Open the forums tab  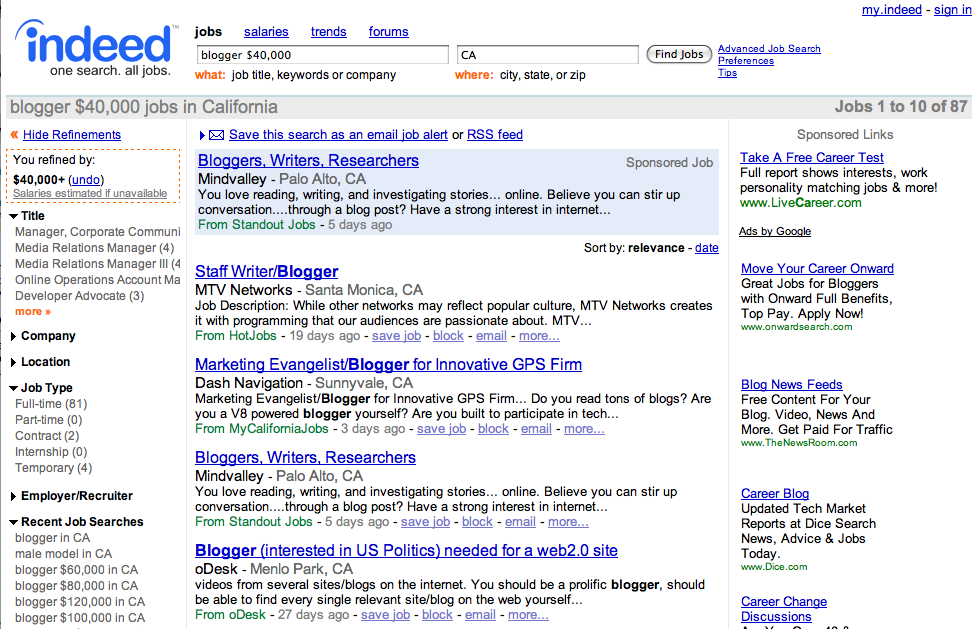388,32
